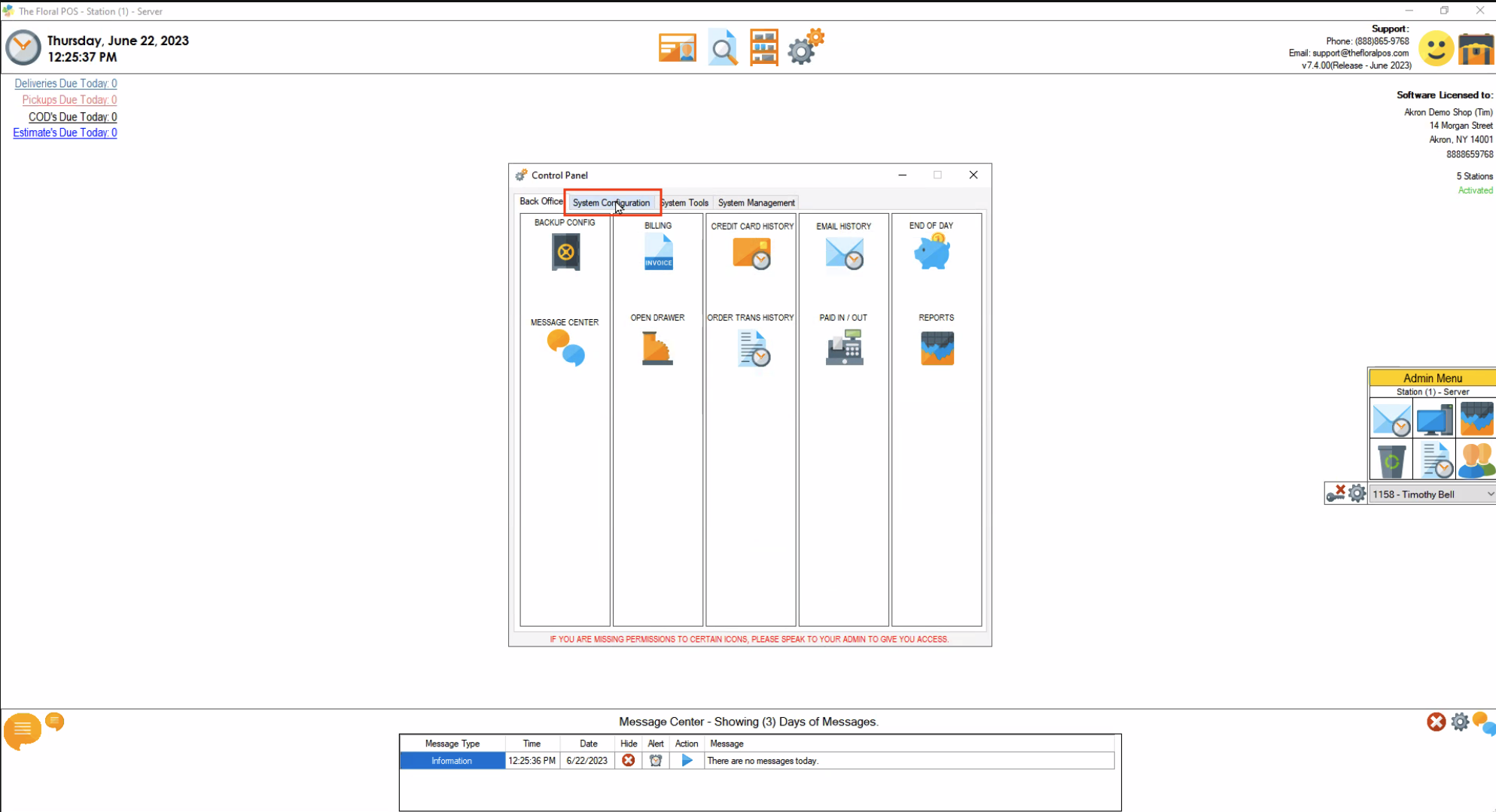Click the large orange message bubble icon
The width and height of the screenshot is (1496, 812).
tap(22, 731)
